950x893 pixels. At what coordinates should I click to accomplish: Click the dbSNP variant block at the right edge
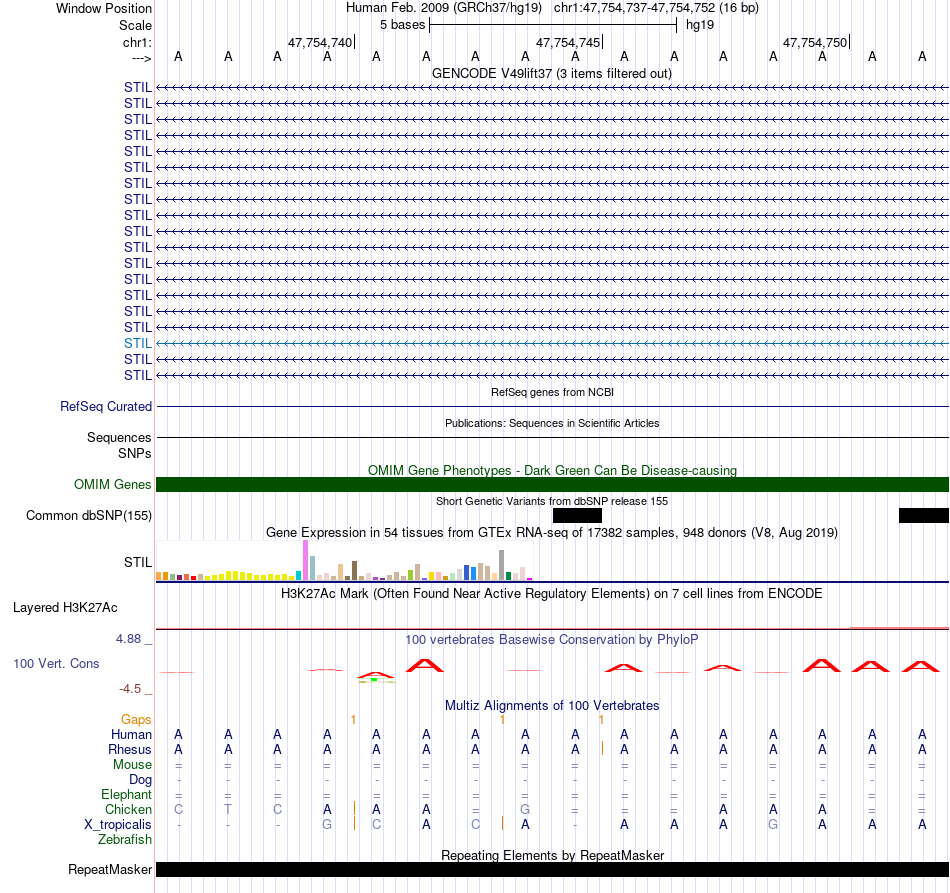[x=923, y=516]
